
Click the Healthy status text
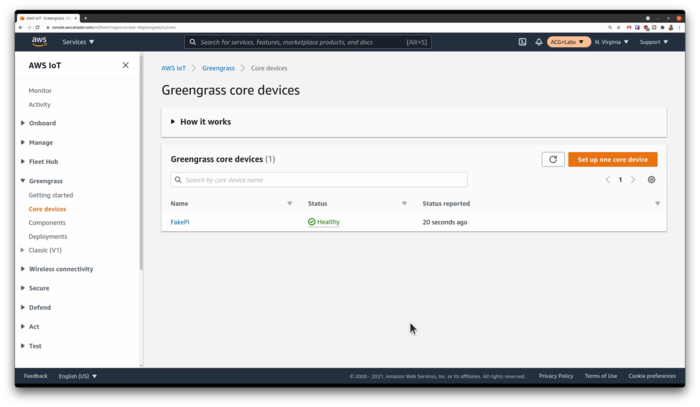pyautogui.click(x=329, y=222)
